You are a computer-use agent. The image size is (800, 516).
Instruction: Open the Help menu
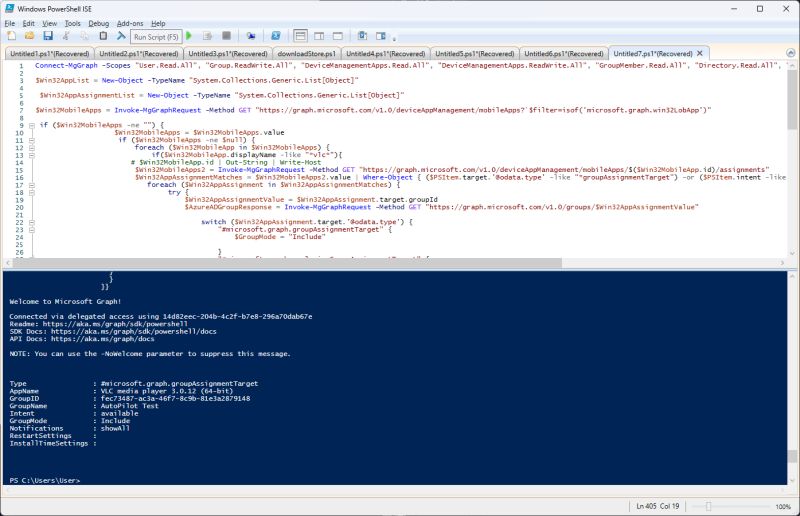[x=158, y=23]
